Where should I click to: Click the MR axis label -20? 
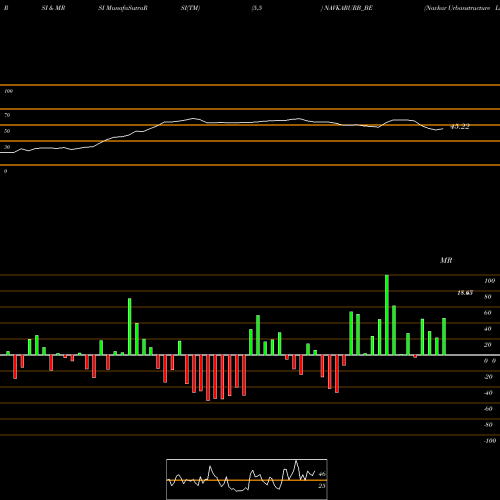[x=488, y=377]
